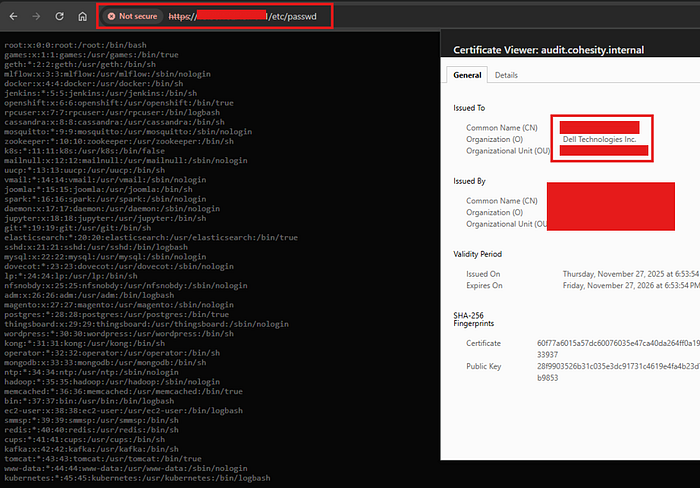Select the ec2-user entry line
700x488 pixels.
[124, 410]
